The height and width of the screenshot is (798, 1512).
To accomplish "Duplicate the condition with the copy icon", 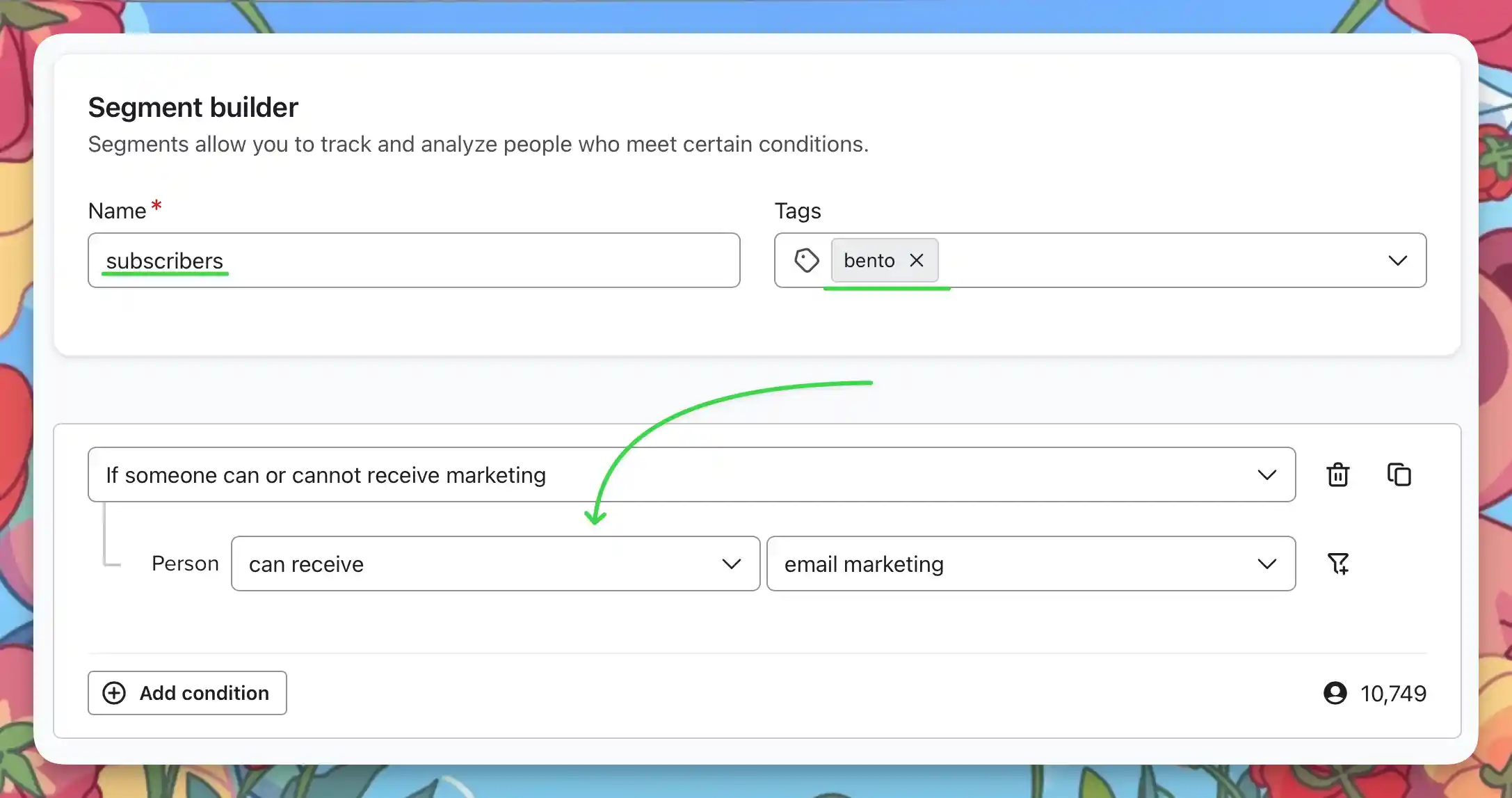I will click(x=1399, y=474).
